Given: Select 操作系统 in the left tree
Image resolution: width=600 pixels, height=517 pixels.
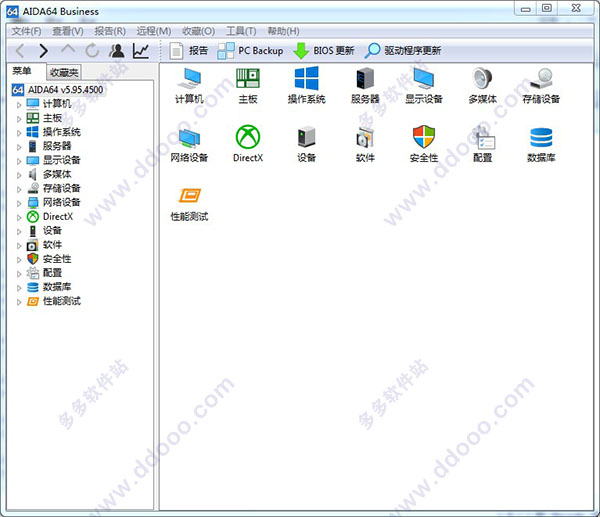Looking at the screenshot, I should coord(54,132).
